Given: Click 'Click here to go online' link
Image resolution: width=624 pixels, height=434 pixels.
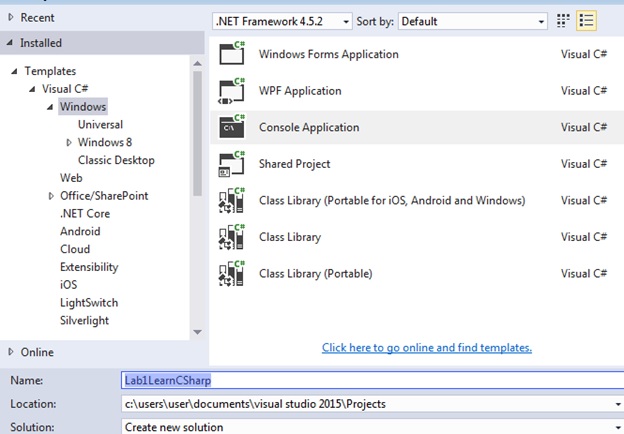Looking at the screenshot, I should coord(427,348).
